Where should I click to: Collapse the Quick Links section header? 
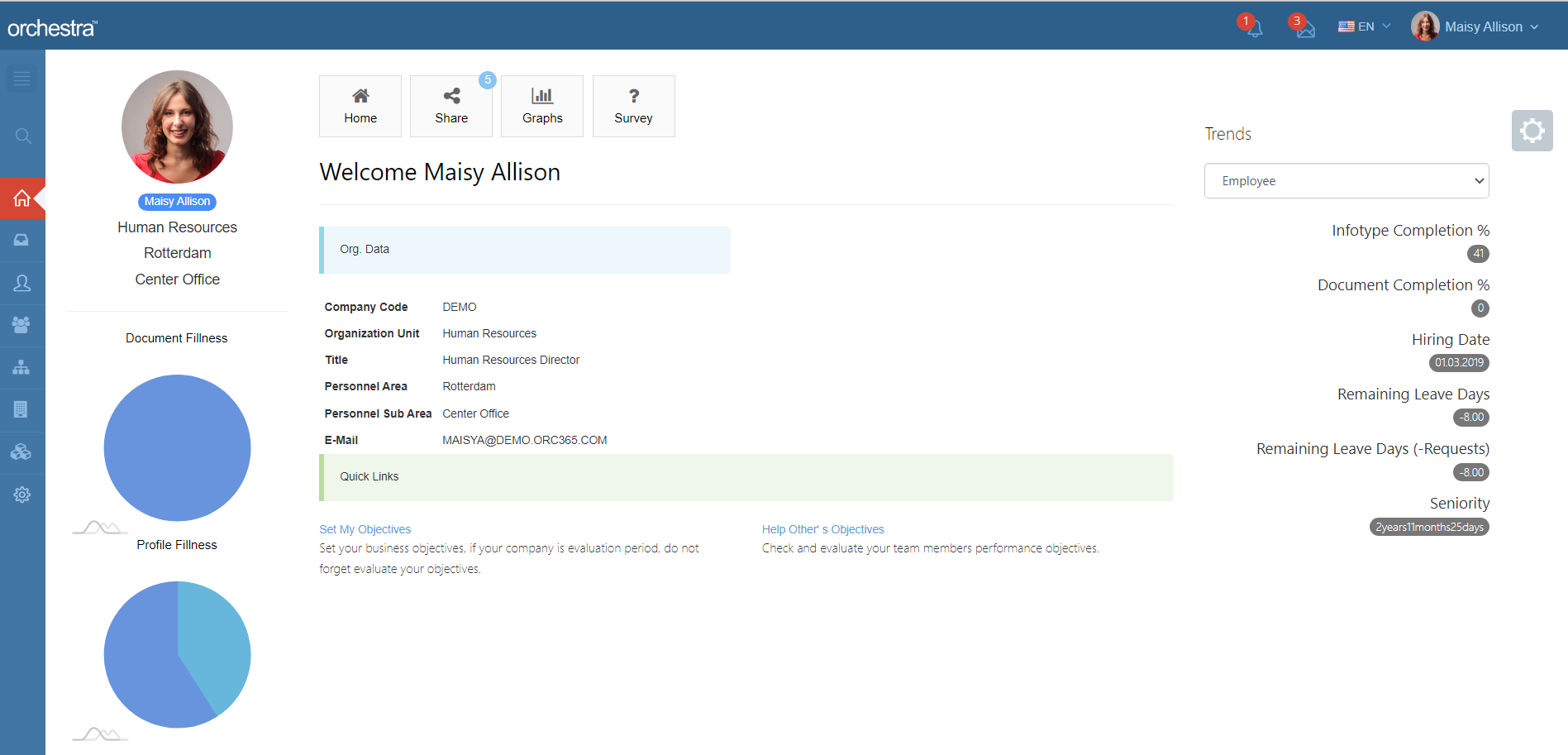[744, 476]
